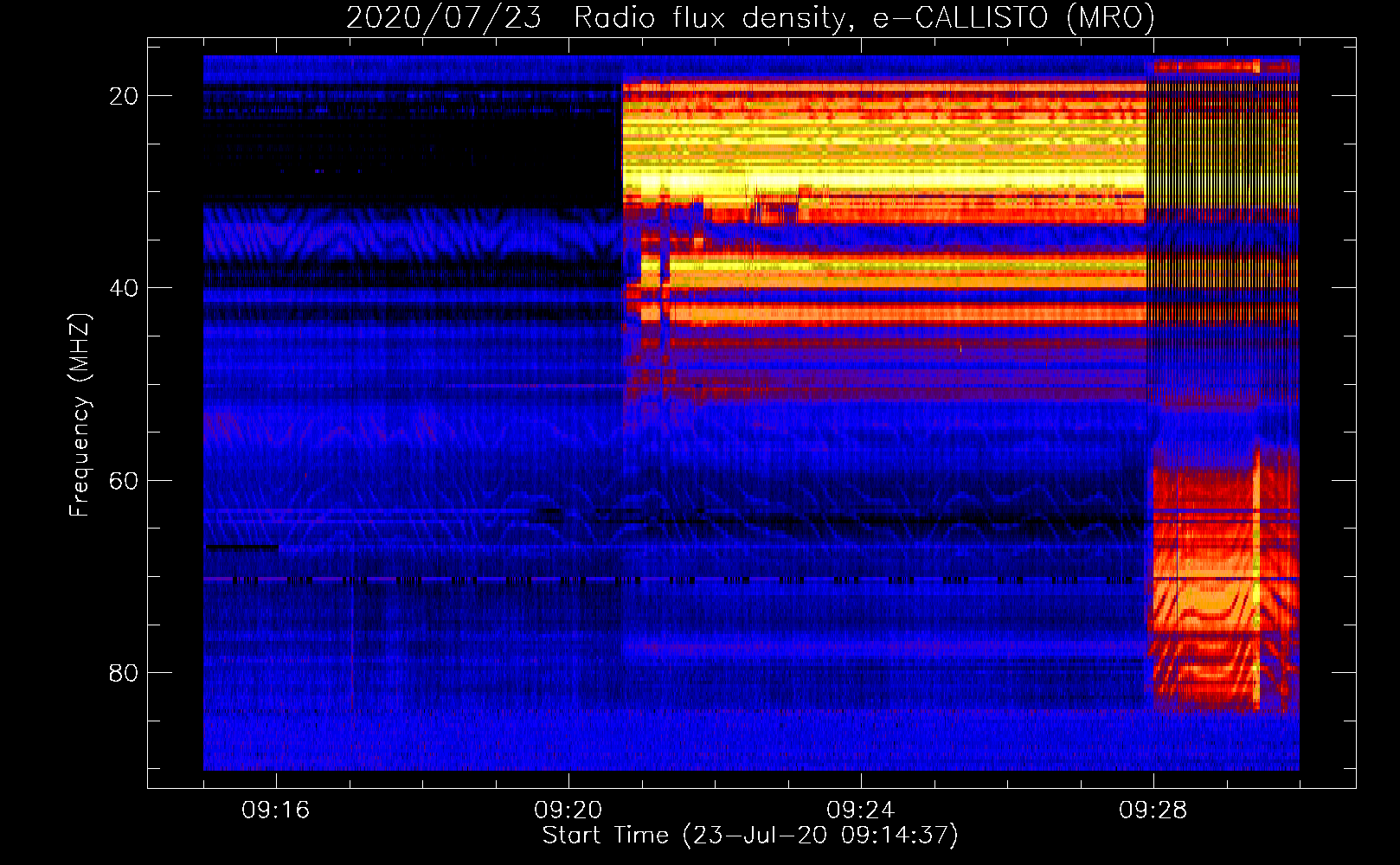Click the 'Frequency (MHZ)' y-axis label
Image resolution: width=1400 pixels, height=865 pixels.
click(80, 415)
